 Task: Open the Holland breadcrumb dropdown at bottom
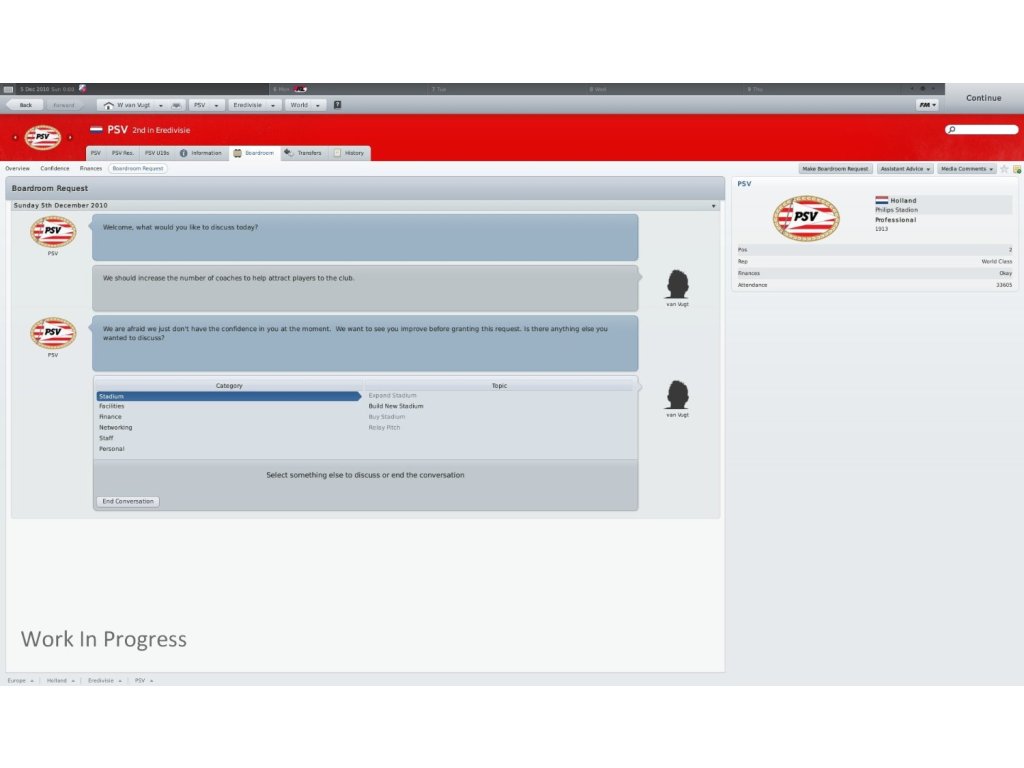pyautogui.click(x=60, y=680)
